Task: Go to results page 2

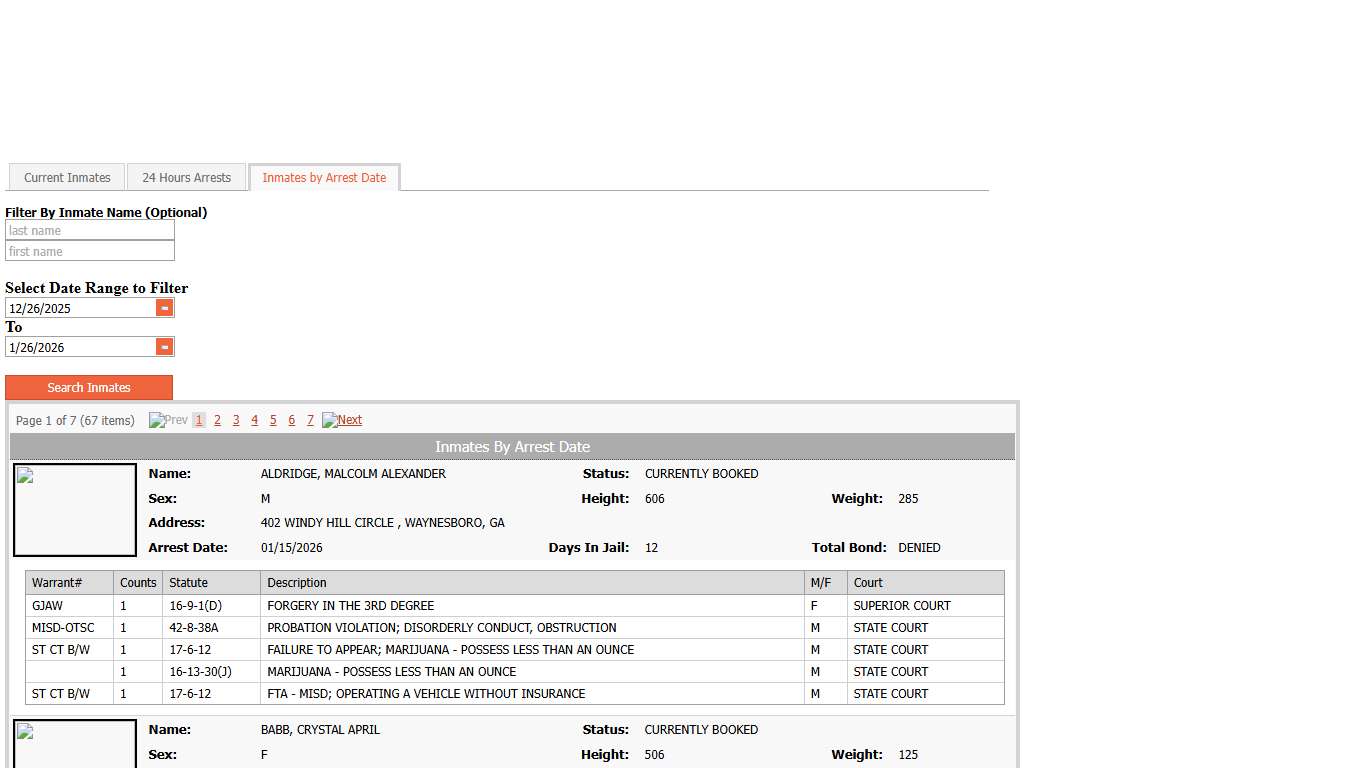Action: [217, 420]
